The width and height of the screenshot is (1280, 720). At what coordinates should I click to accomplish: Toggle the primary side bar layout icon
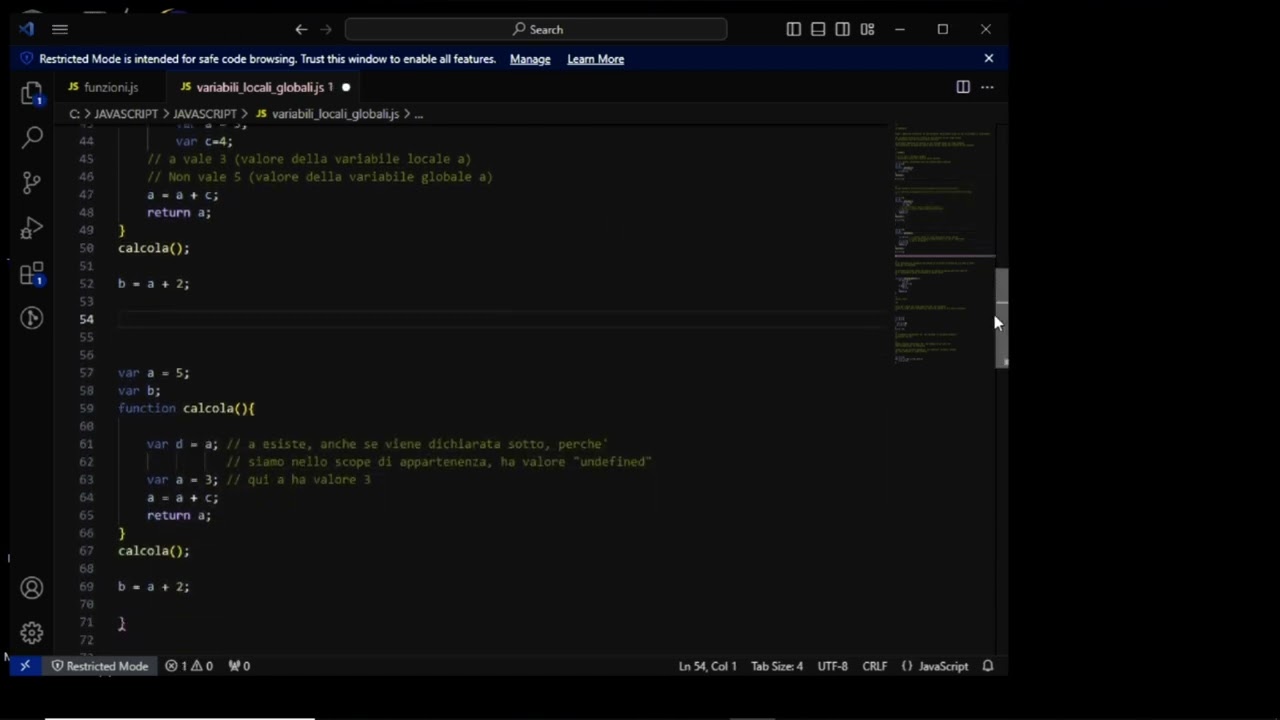point(794,29)
